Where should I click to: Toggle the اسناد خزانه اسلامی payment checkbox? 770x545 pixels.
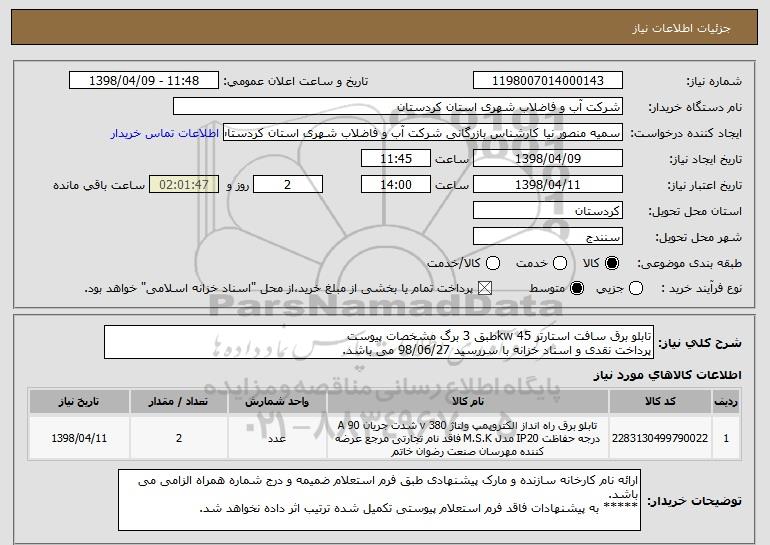click(485, 288)
